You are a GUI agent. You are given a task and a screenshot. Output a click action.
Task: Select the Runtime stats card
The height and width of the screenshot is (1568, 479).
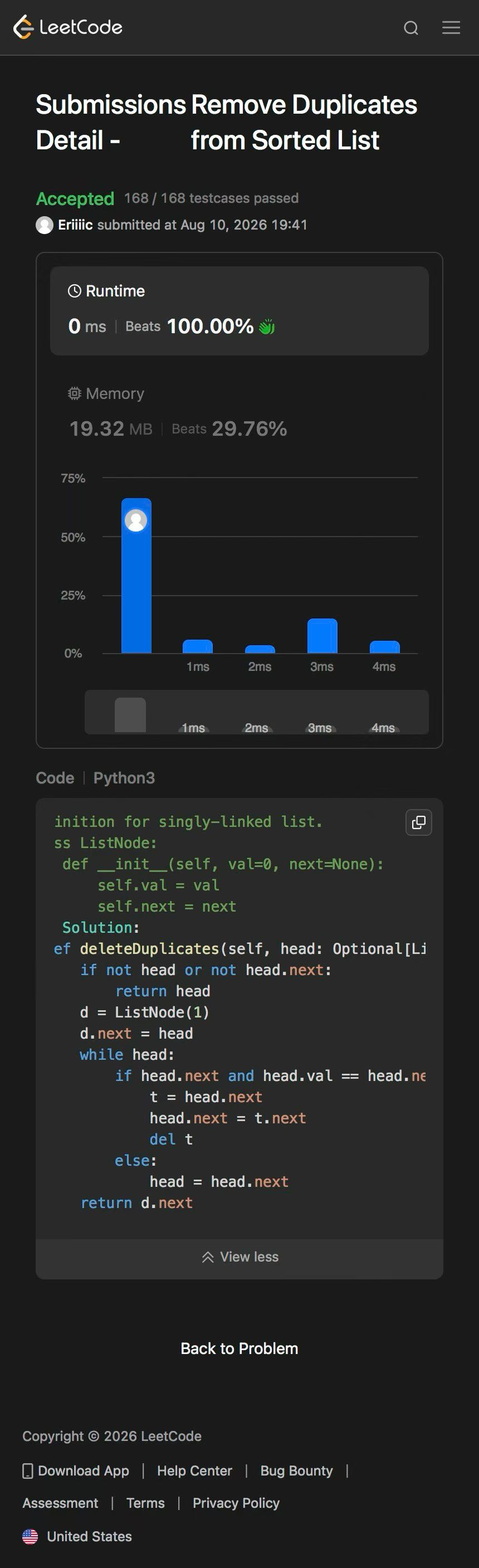click(x=239, y=310)
